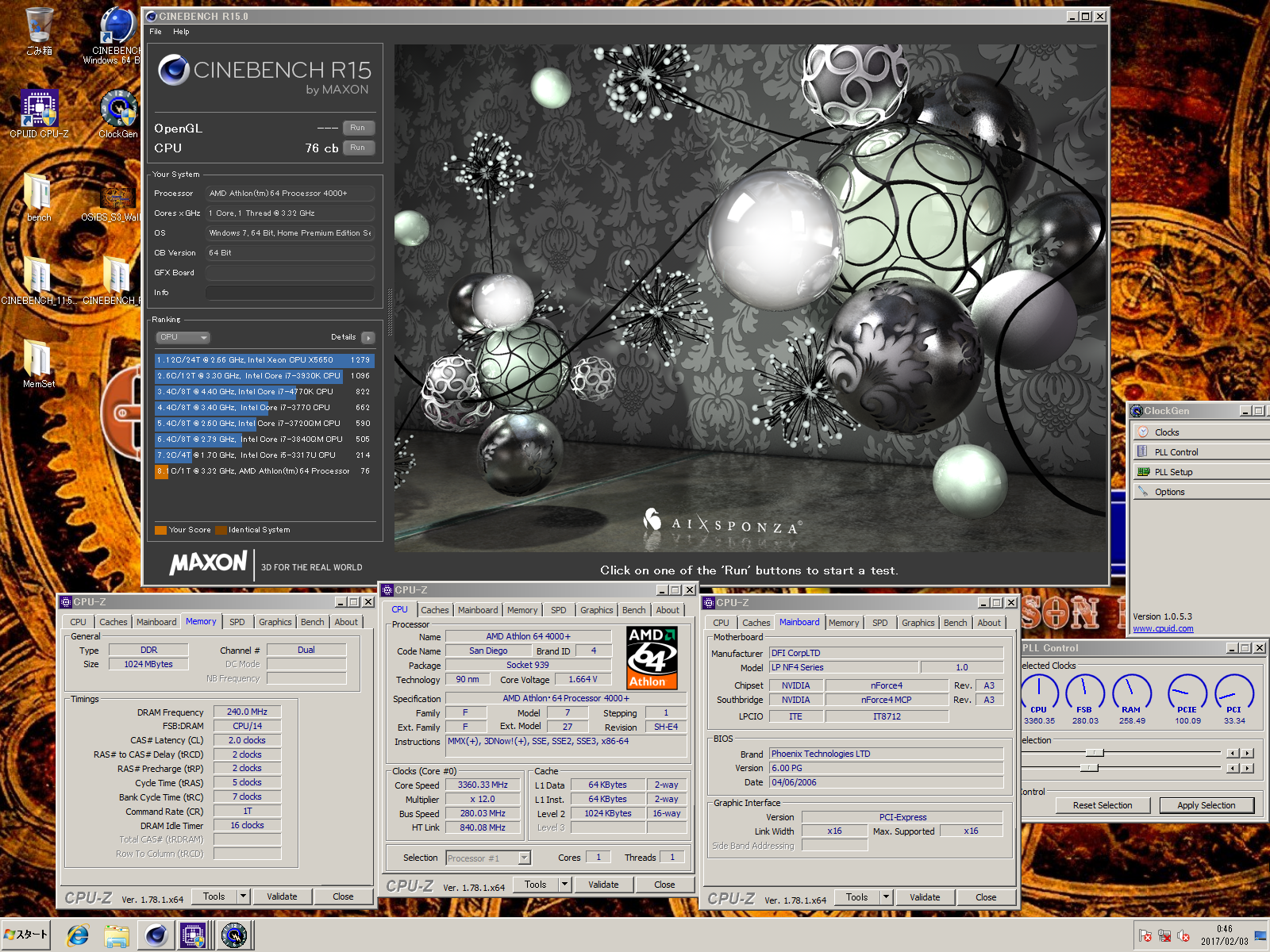This screenshot has width=1270, height=952.
Task: Expand Tools dropdown arrow in Memory CPU-Z window
Action: 243,896
